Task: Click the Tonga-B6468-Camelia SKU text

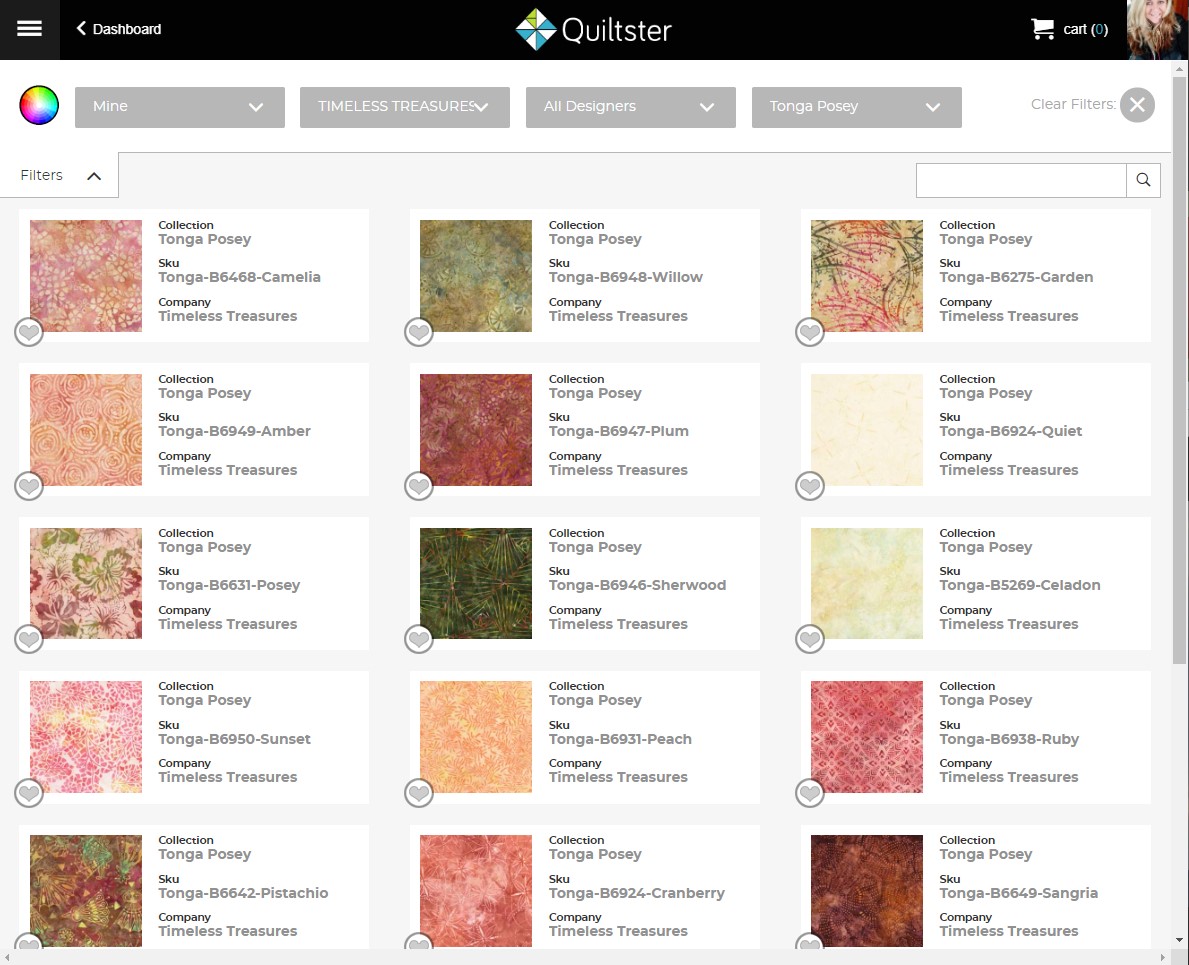Action: [240, 277]
